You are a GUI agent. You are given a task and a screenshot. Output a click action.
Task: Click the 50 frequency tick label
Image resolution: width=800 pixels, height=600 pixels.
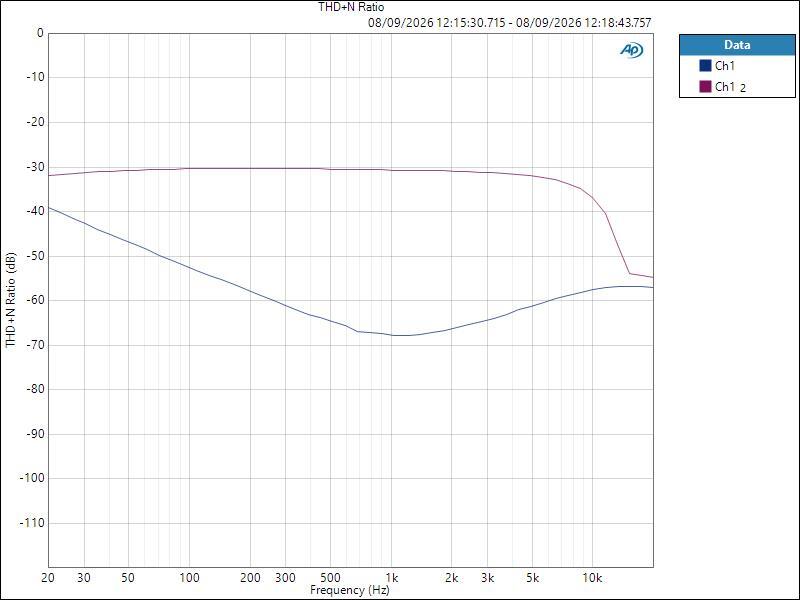[x=128, y=578]
